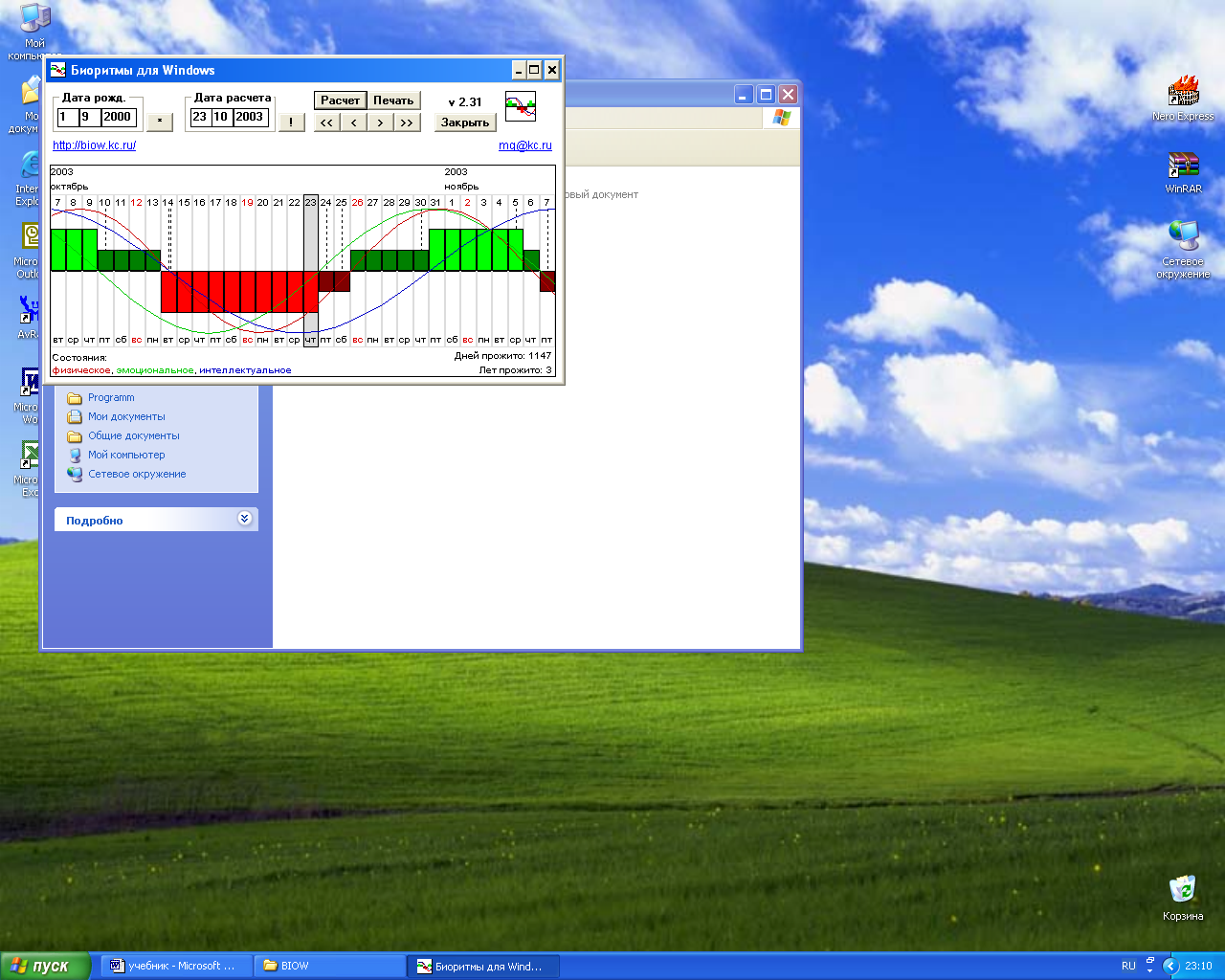The height and width of the screenshot is (980, 1225).
Task: Open Сетевое окружение link in the sidebar
Action: (126, 474)
